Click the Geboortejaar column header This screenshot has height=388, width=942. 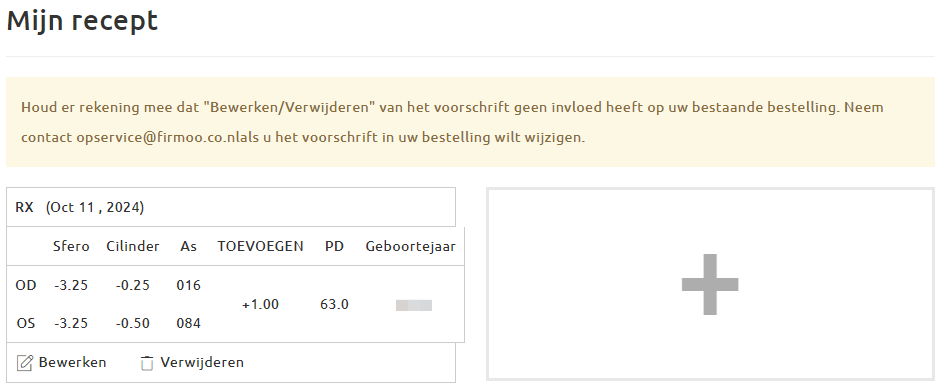pos(410,247)
